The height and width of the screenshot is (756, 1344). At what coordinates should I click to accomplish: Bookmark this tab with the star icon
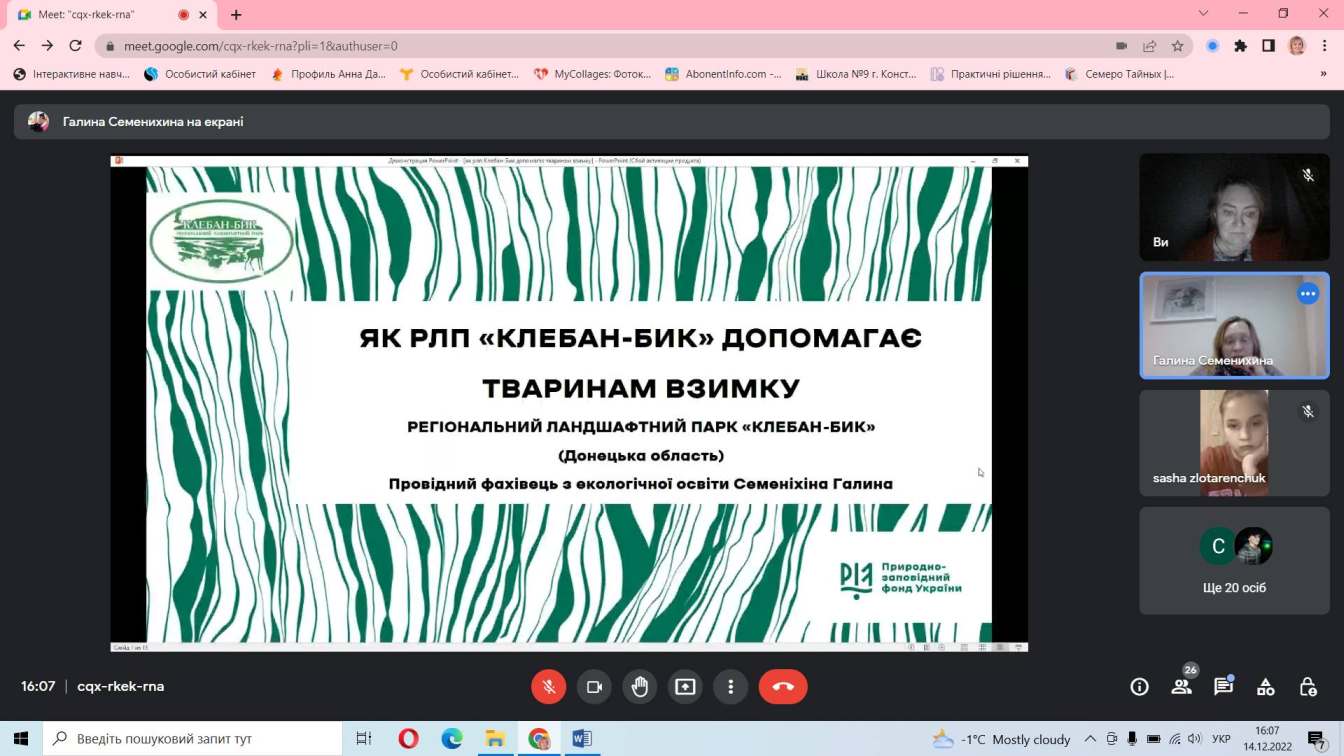1178,46
